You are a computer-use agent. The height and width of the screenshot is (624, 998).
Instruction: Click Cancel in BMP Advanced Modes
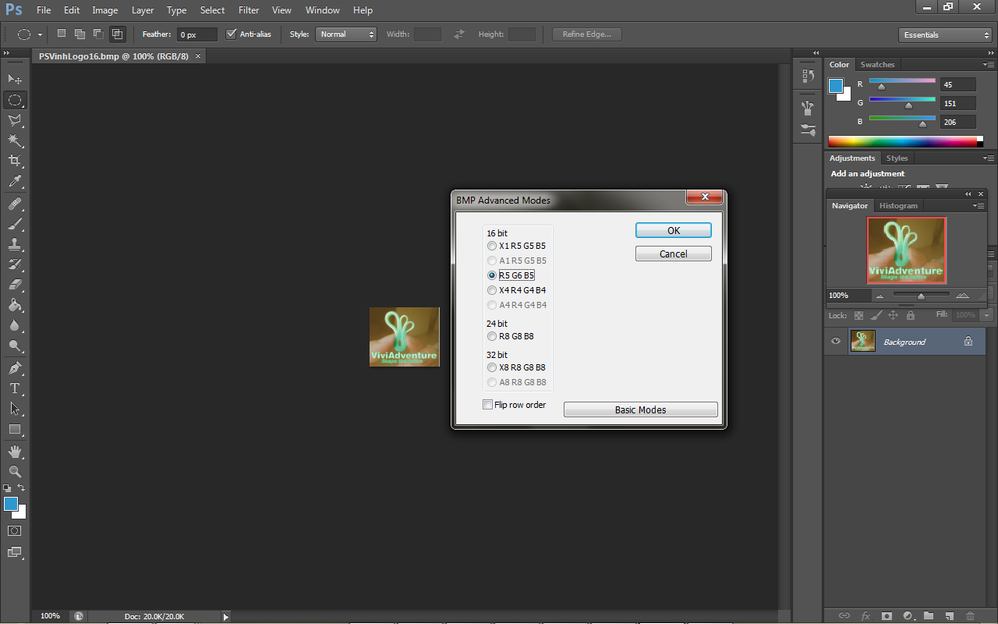[673, 254]
